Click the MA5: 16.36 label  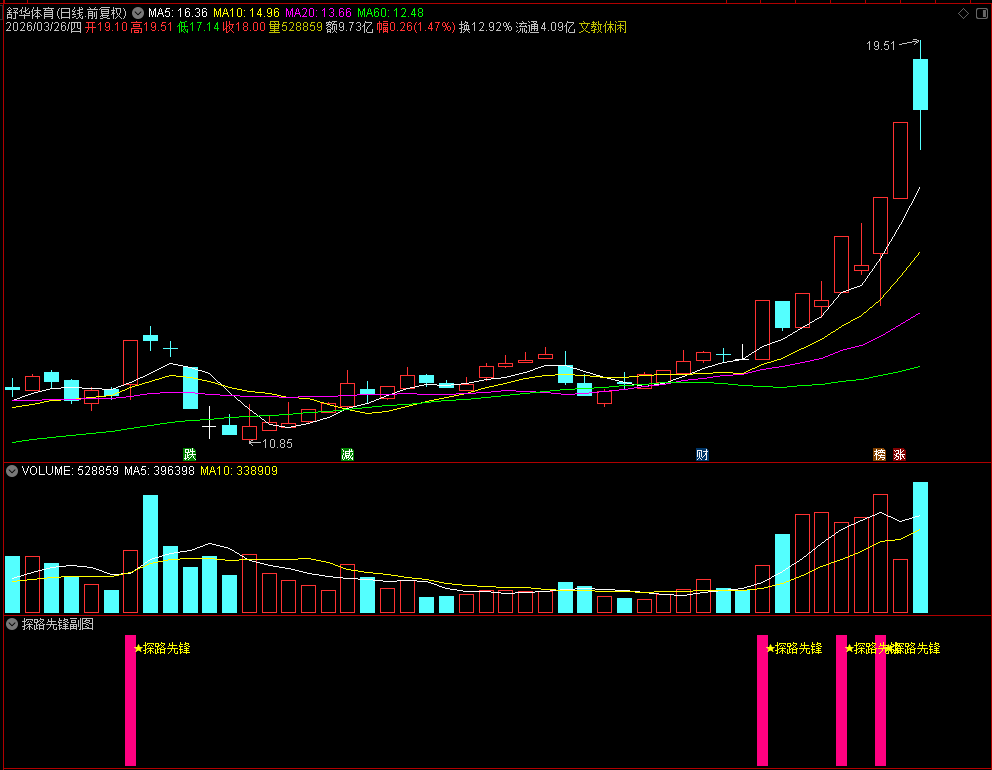pos(178,13)
